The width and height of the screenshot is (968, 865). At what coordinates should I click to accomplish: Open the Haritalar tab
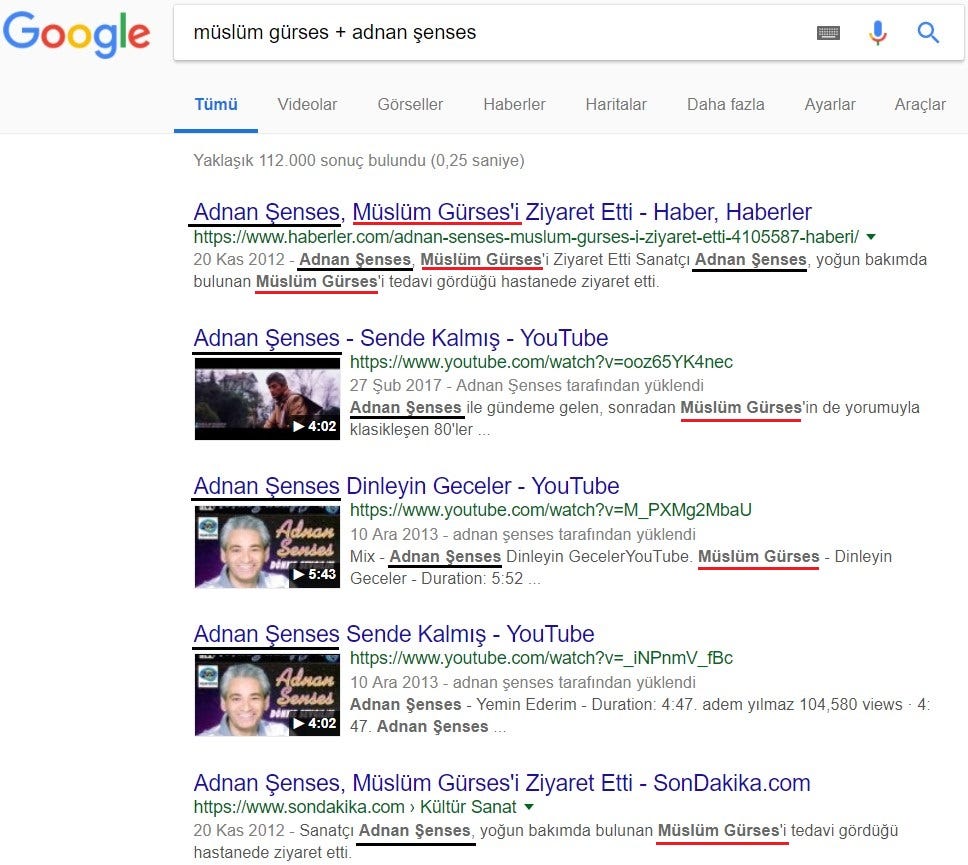615,104
